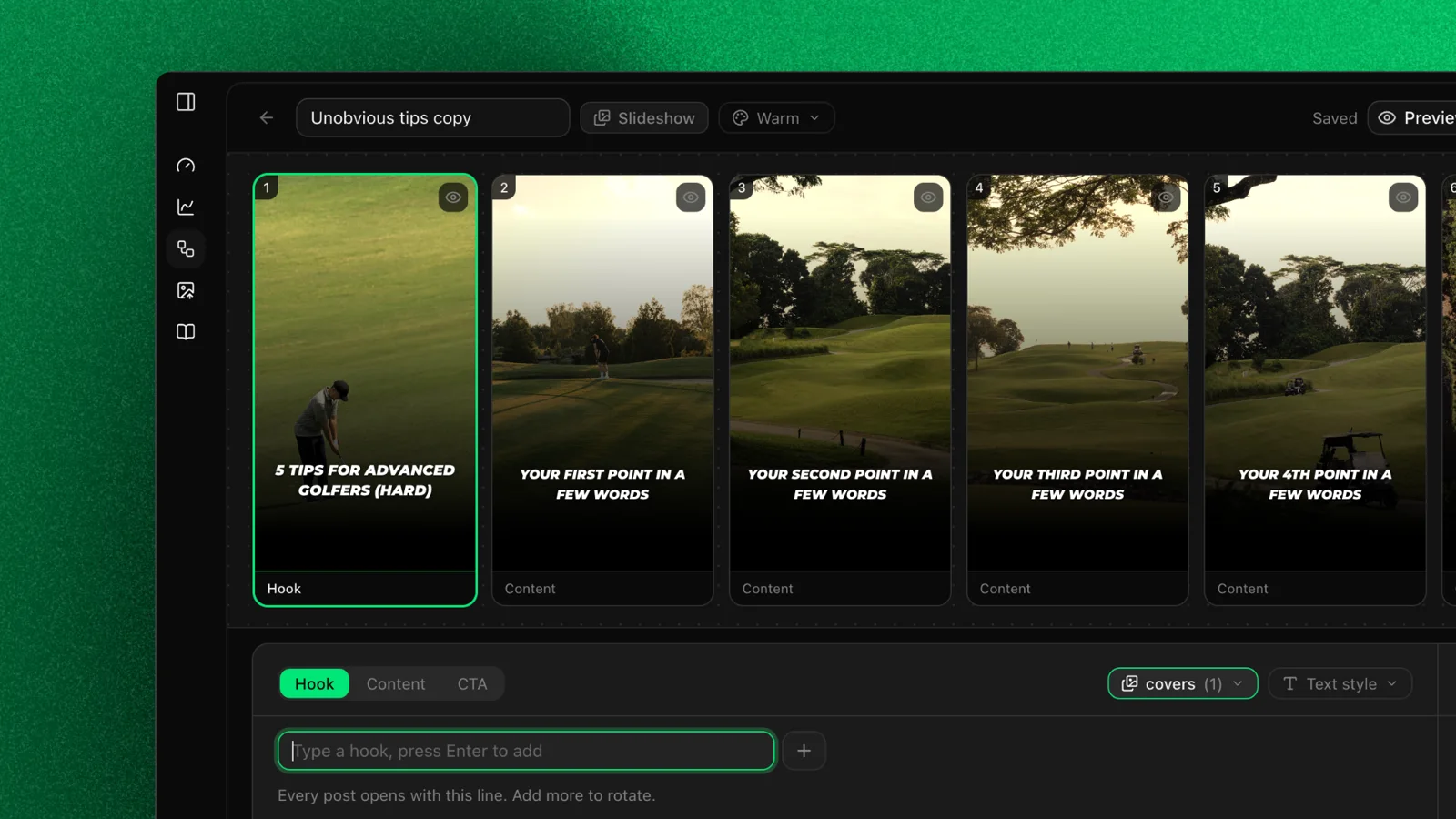Viewport: 1456px width, 819px height.
Task: Expand the Text style dropdown
Action: pyautogui.click(x=1340, y=683)
